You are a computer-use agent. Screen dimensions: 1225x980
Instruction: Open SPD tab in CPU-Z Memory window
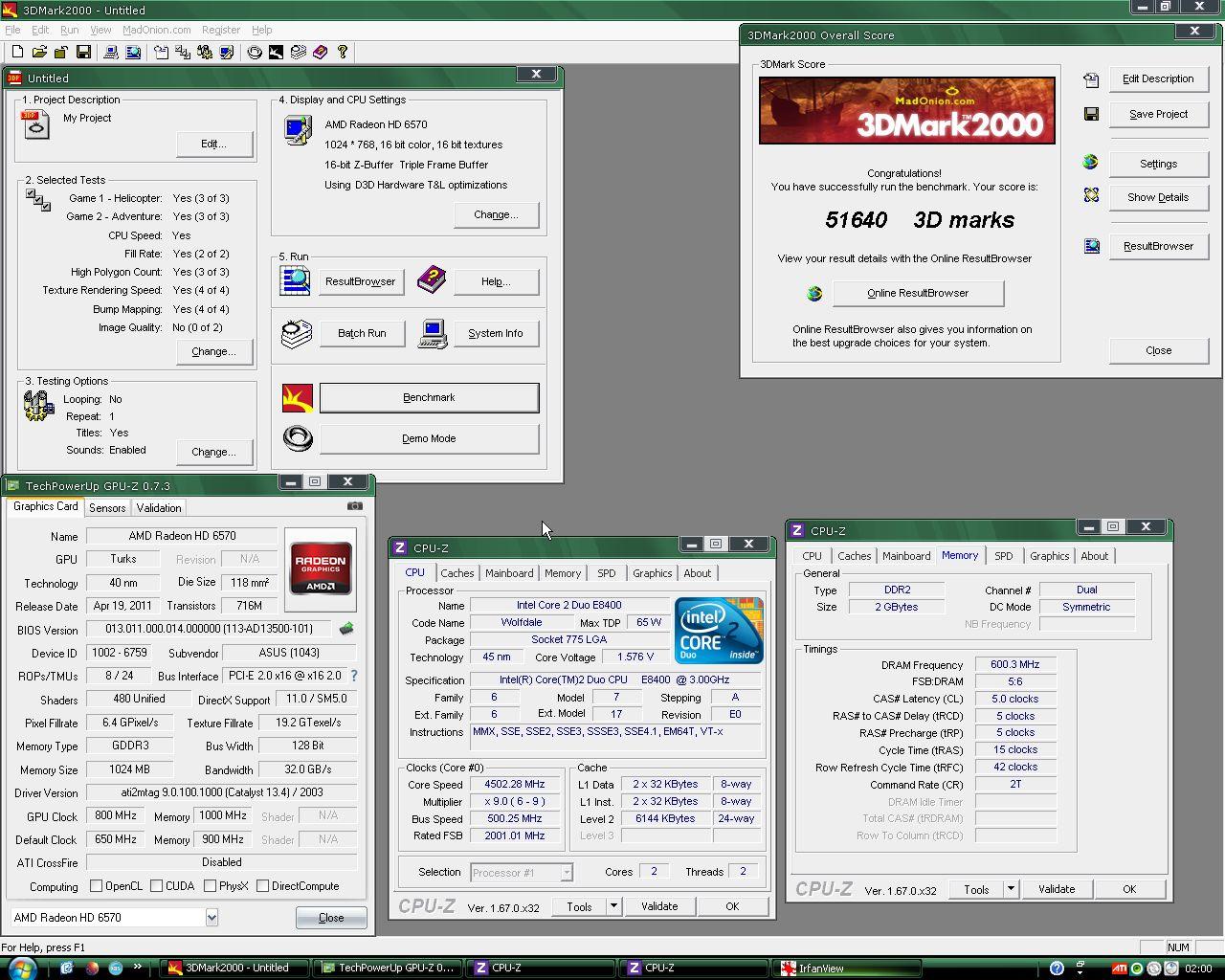1003,556
